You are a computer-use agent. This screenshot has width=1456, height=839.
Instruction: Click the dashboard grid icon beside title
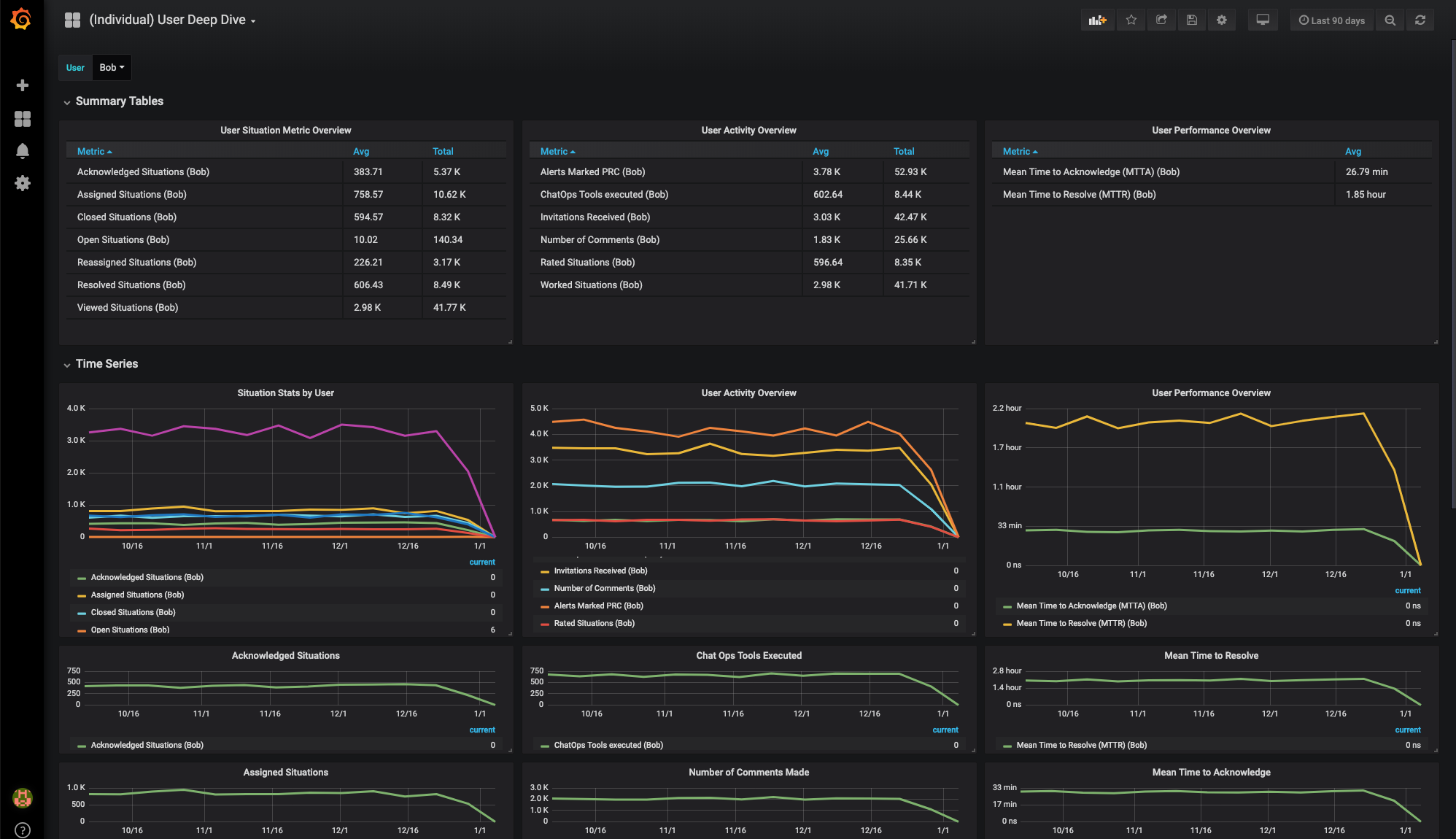click(x=72, y=20)
